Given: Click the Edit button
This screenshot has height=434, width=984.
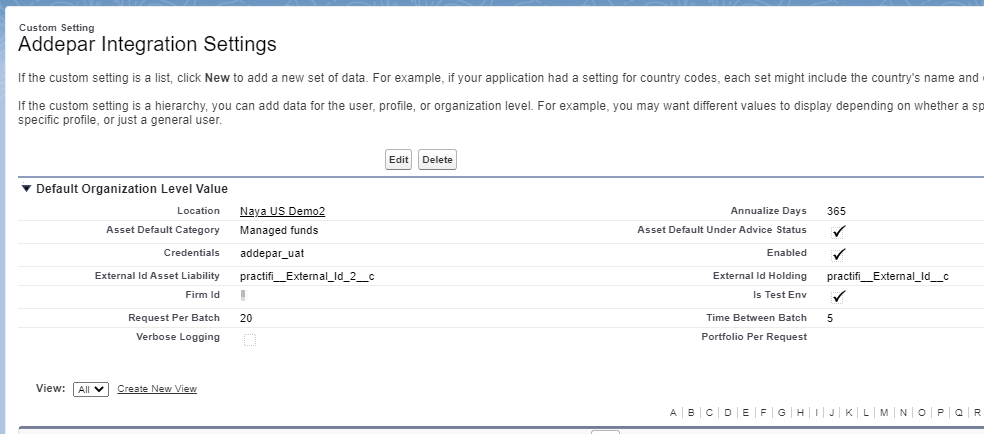Looking at the screenshot, I should (398, 160).
